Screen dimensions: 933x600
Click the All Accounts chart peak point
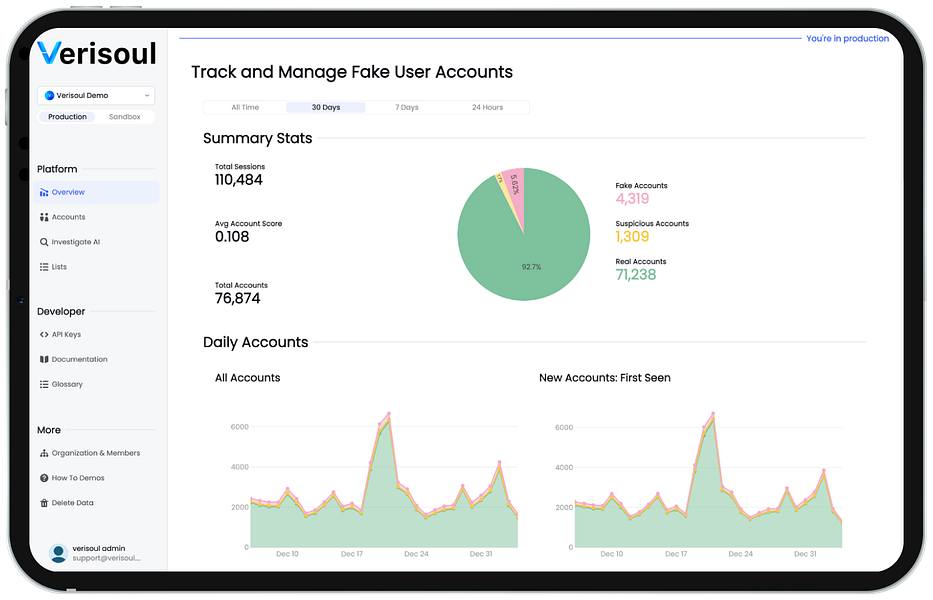pos(389,413)
